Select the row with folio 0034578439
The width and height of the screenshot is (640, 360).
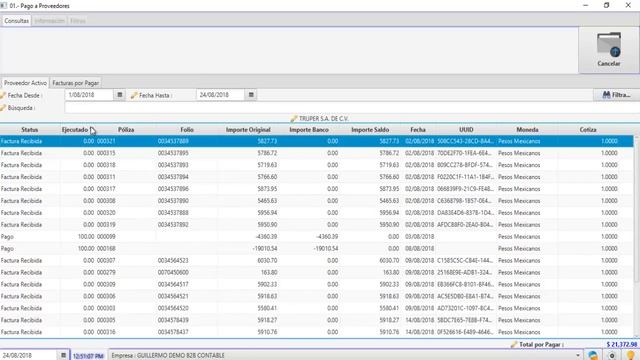(317, 320)
